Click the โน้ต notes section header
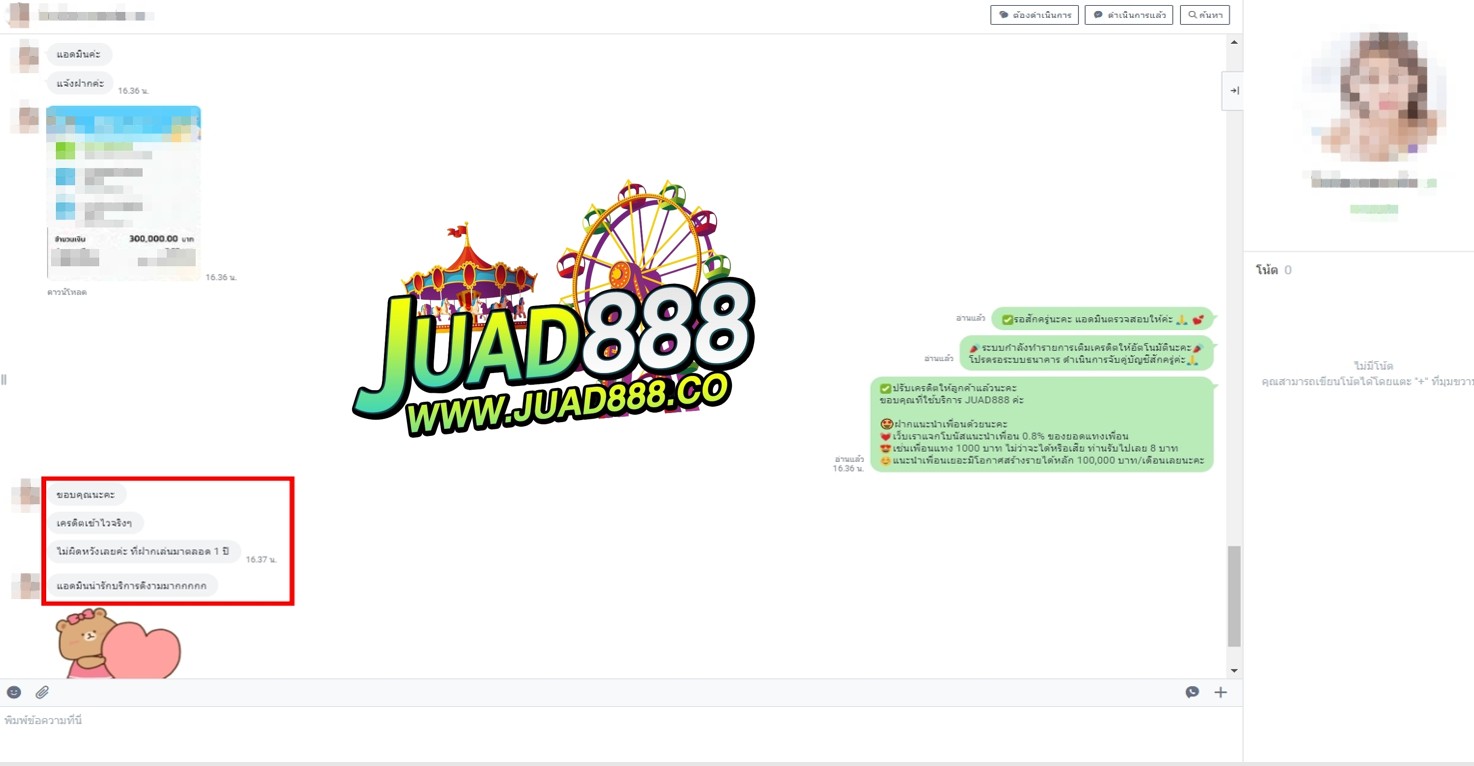 pyautogui.click(x=1267, y=270)
